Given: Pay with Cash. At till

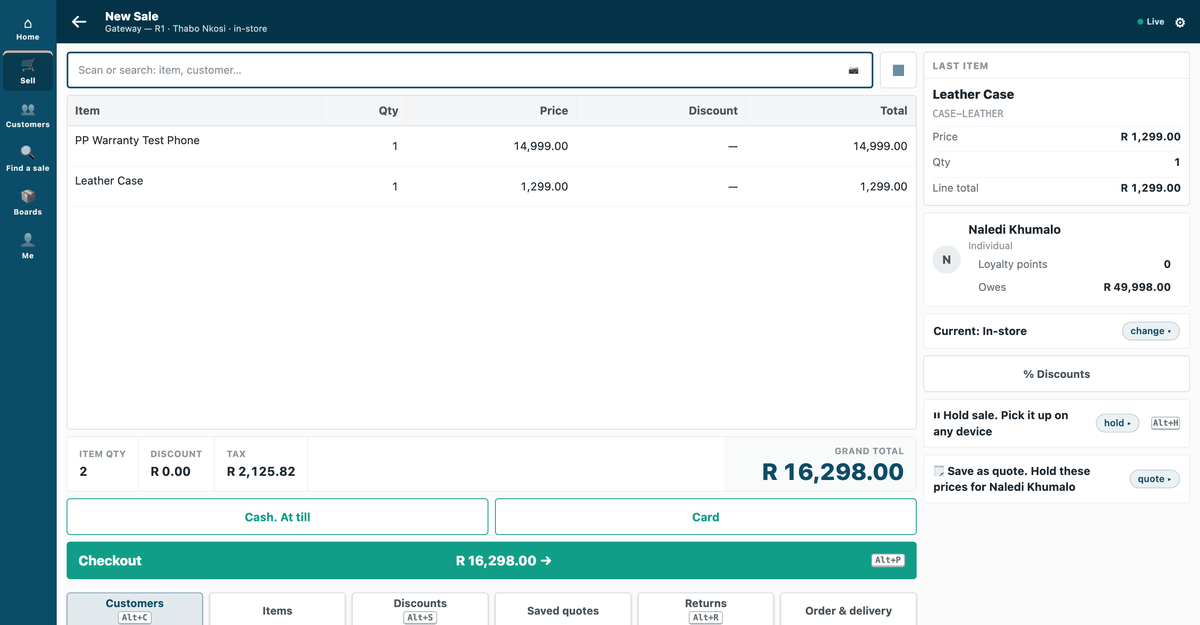Looking at the screenshot, I should (x=278, y=517).
